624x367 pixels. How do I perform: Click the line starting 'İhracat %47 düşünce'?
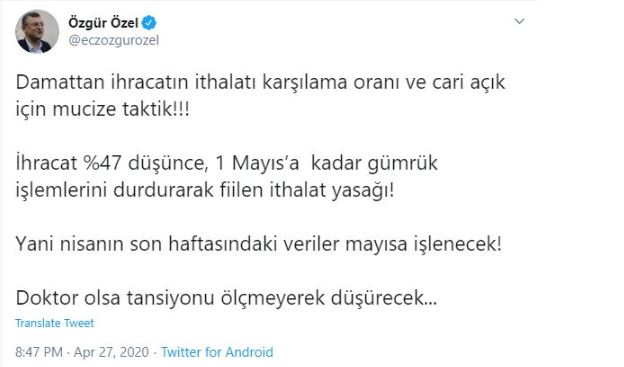(x=227, y=163)
